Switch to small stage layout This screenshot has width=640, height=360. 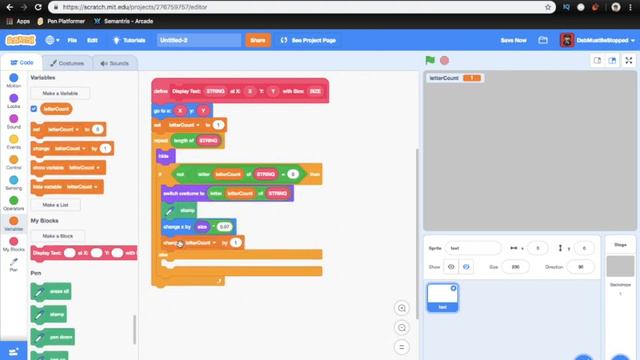(597, 60)
